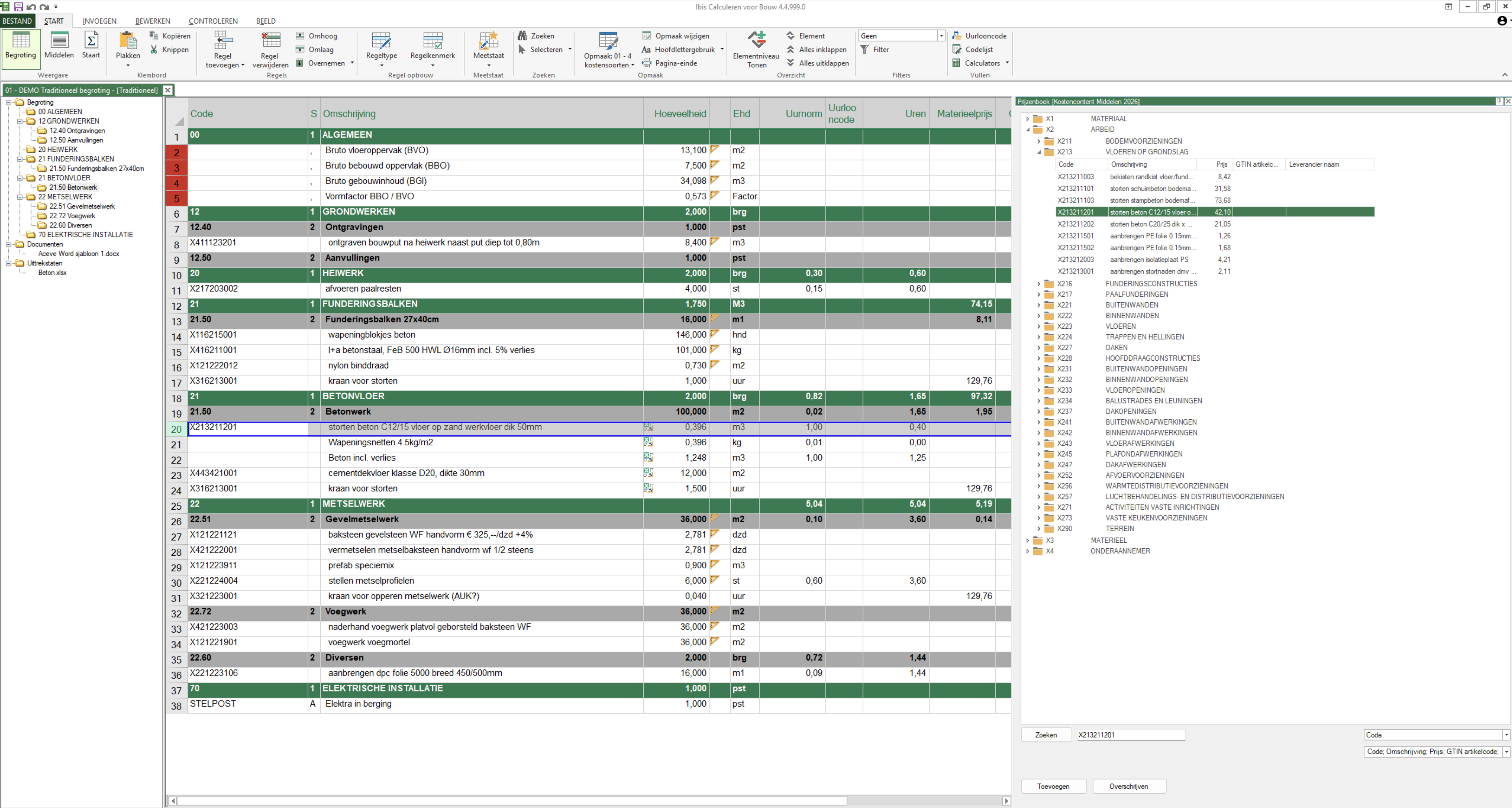Image resolution: width=1512 pixels, height=808 pixels.
Task: Click the Zoeken button in Prijzenboek
Action: [1046, 735]
